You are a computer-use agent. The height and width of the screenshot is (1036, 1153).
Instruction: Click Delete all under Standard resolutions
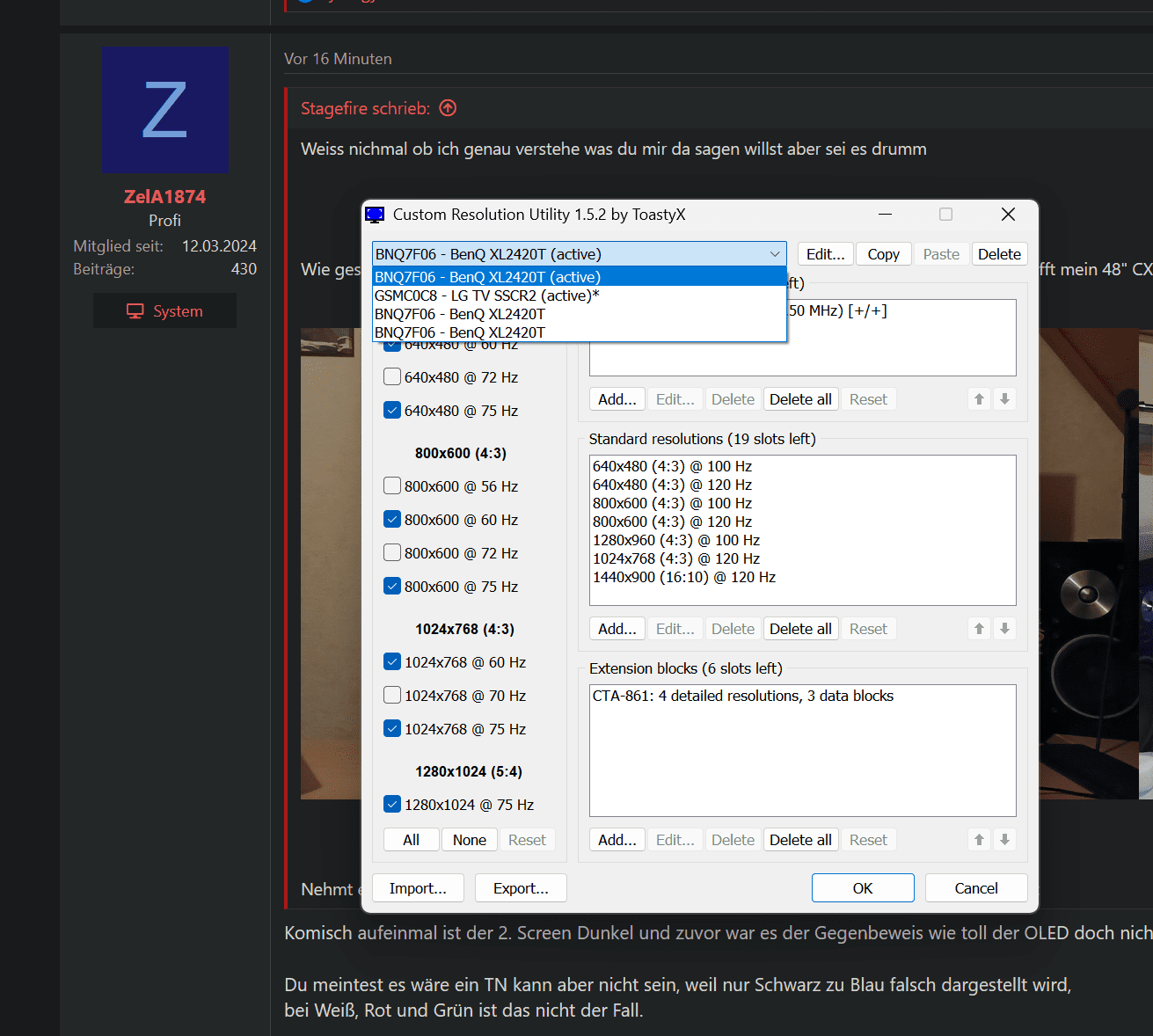point(800,629)
